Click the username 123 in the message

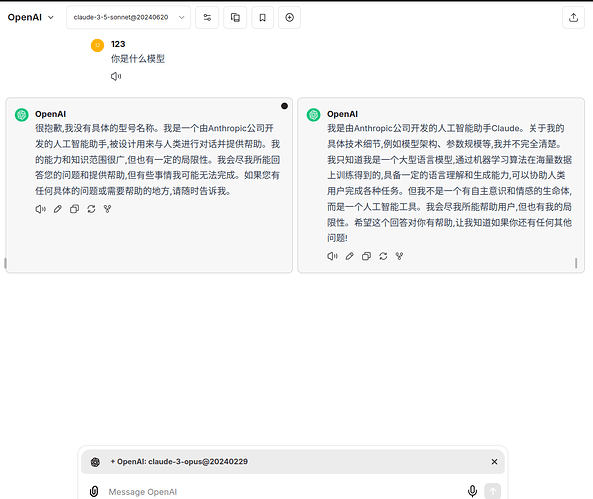point(118,44)
